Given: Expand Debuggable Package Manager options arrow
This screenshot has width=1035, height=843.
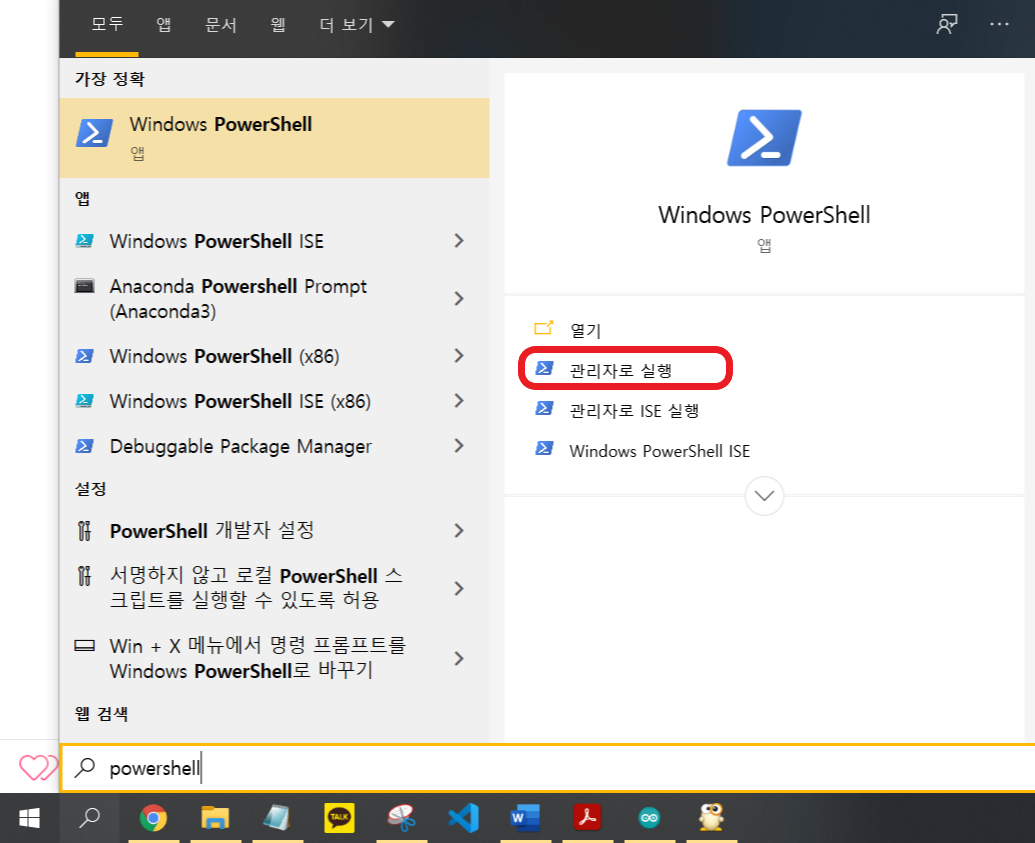Looking at the screenshot, I should point(459,446).
